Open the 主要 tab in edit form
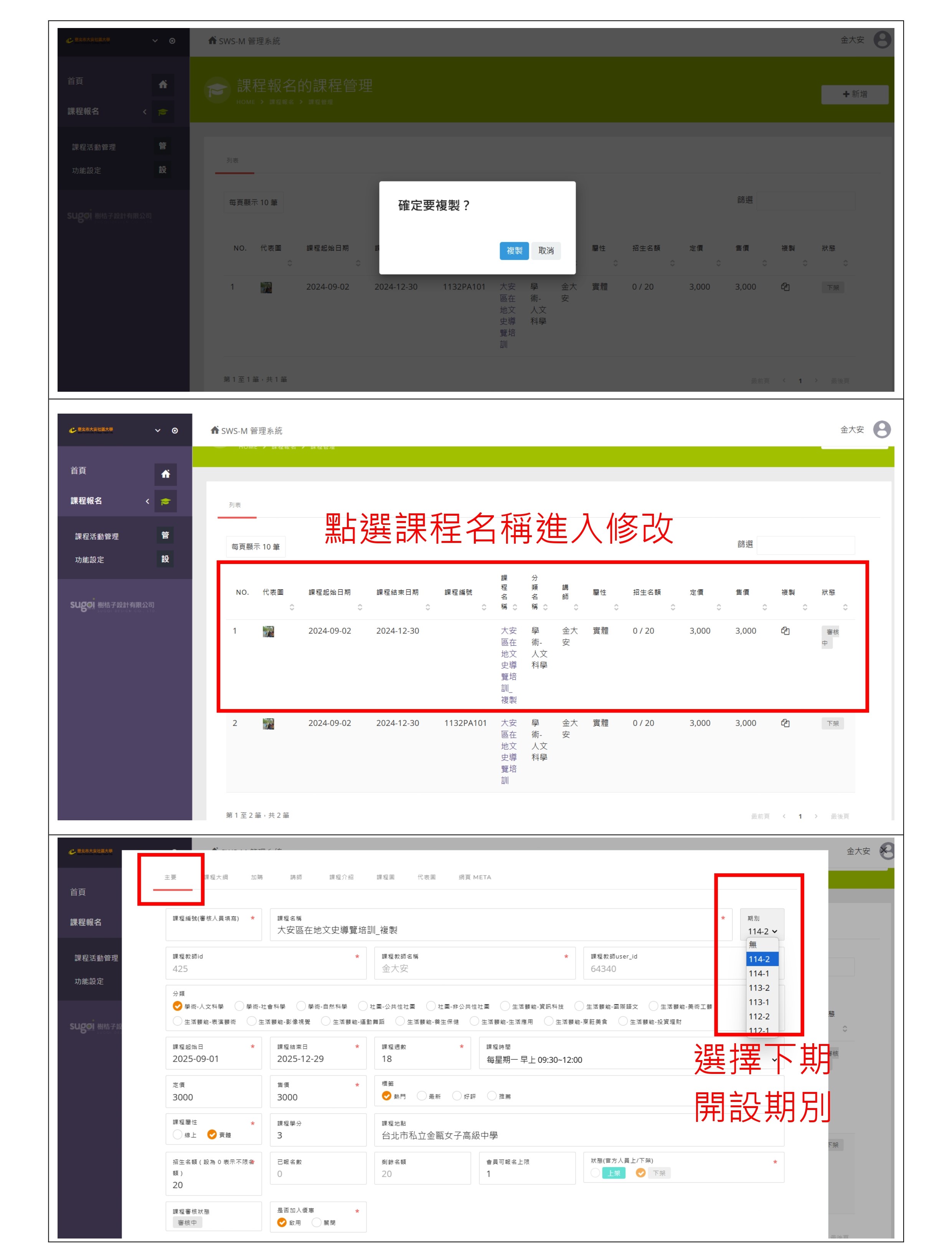 click(x=170, y=877)
